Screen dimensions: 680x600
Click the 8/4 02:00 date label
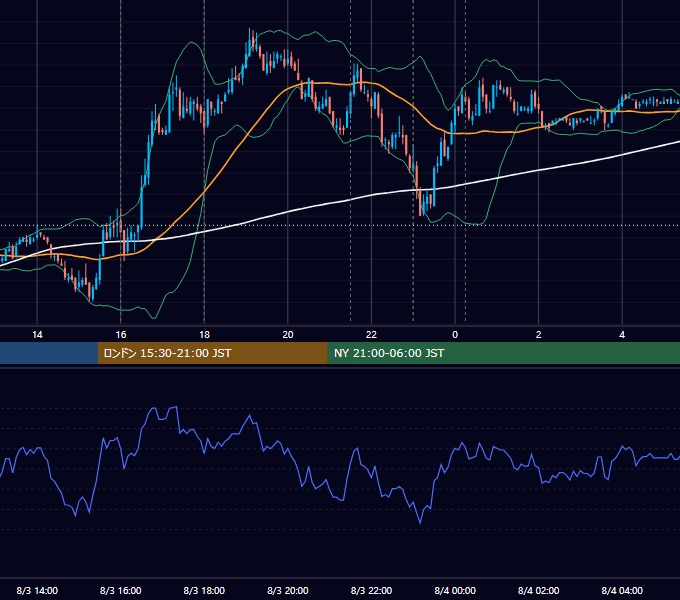[x=538, y=590]
